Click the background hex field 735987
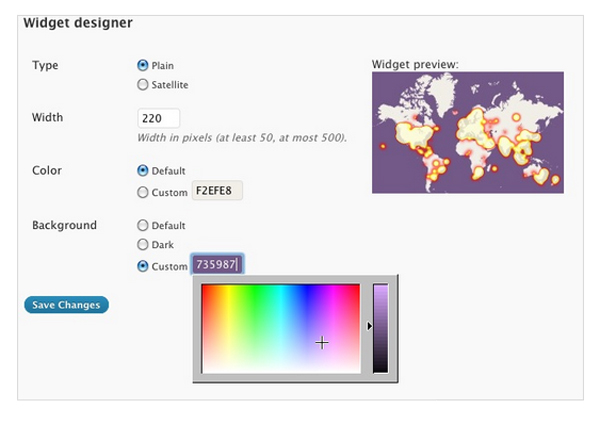Image resolution: width=600 pixels, height=425 pixels. (217, 264)
